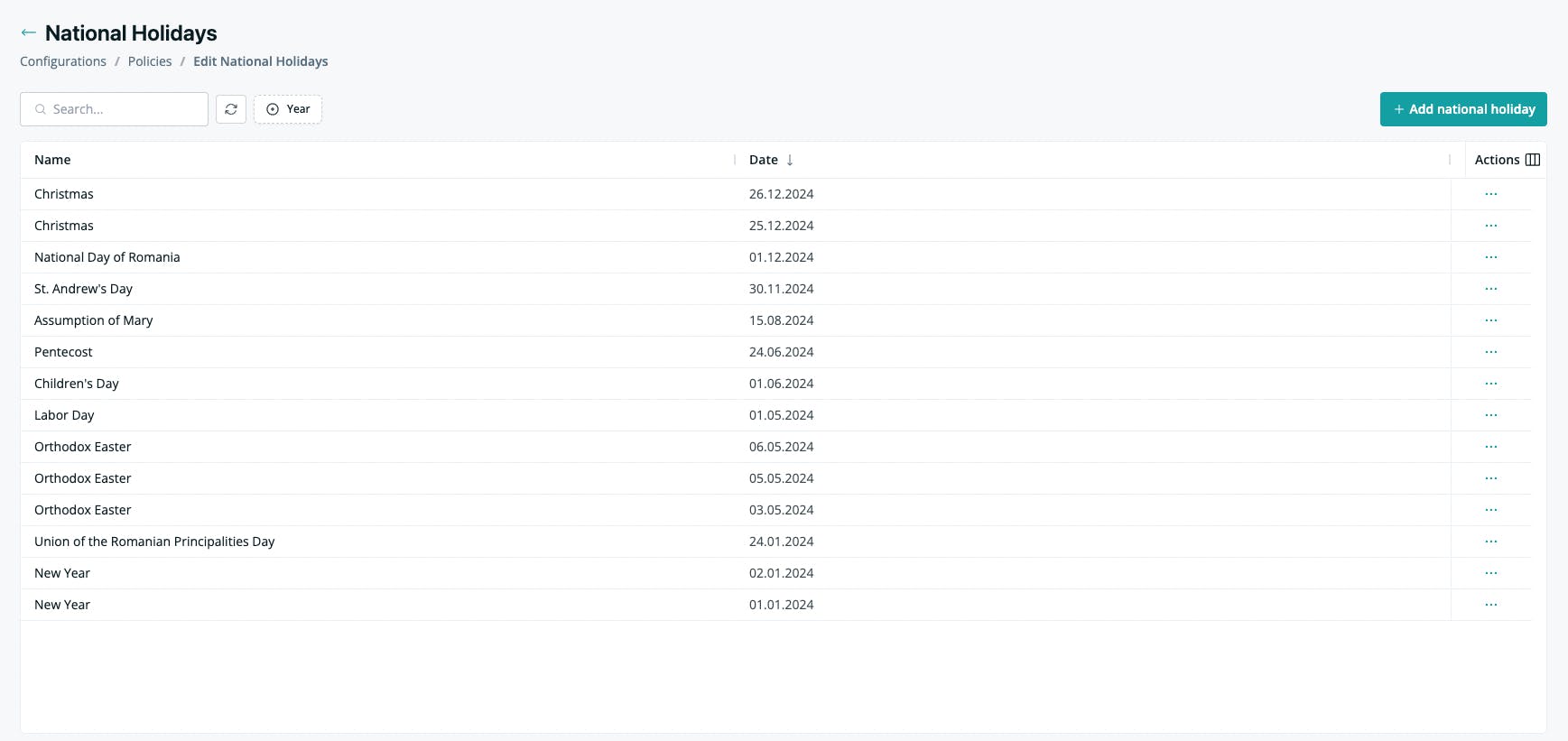Image resolution: width=1568 pixels, height=741 pixels.
Task: Open actions menu for Children's Day
Action: click(1491, 384)
